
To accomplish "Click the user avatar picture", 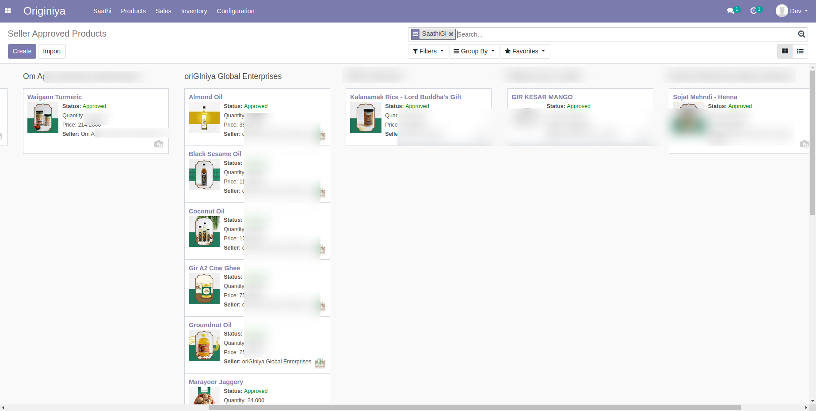I will pos(782,10).
